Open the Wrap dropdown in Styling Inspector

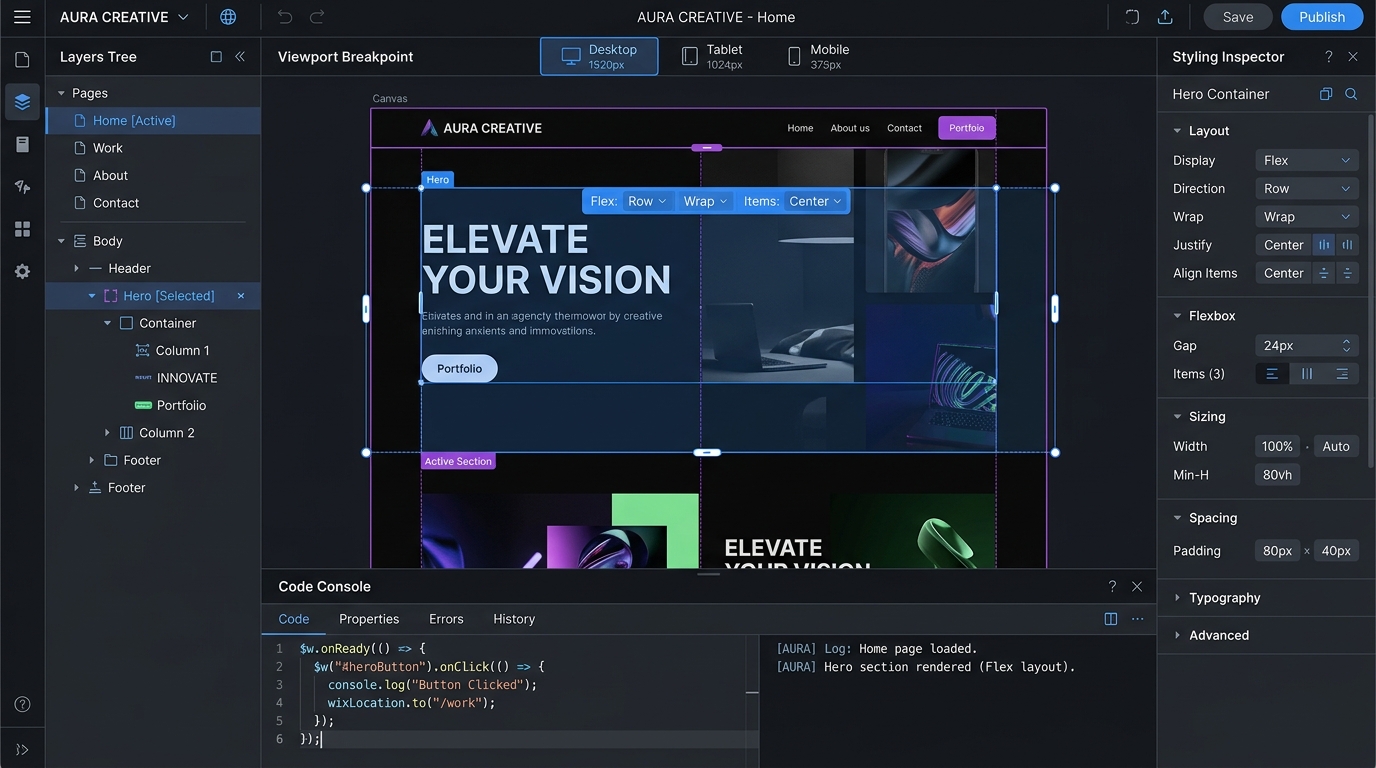1307,217
